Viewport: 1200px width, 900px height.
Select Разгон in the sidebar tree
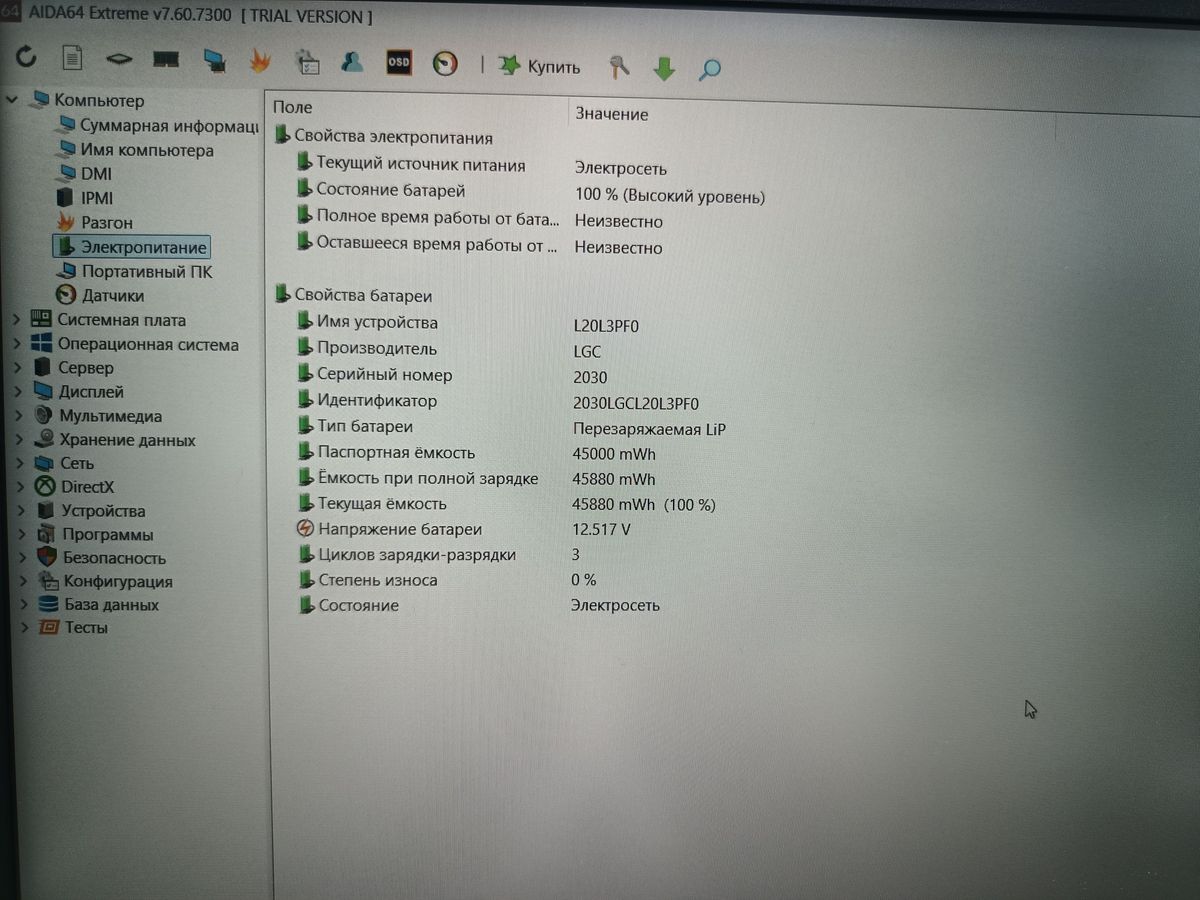pyautogui.click(x=106, y=223)
